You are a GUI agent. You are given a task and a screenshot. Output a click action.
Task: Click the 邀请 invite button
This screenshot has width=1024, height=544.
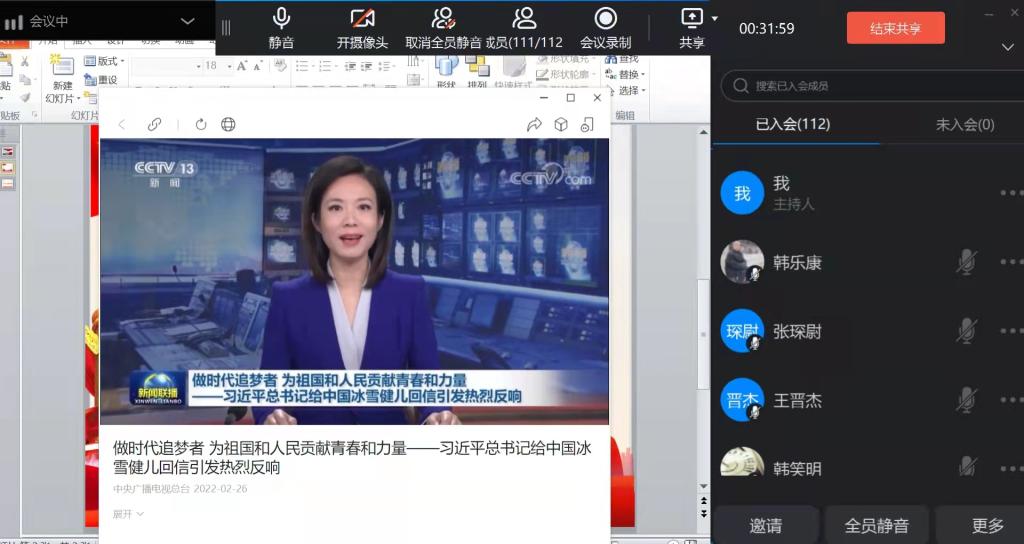pos(766,525)
